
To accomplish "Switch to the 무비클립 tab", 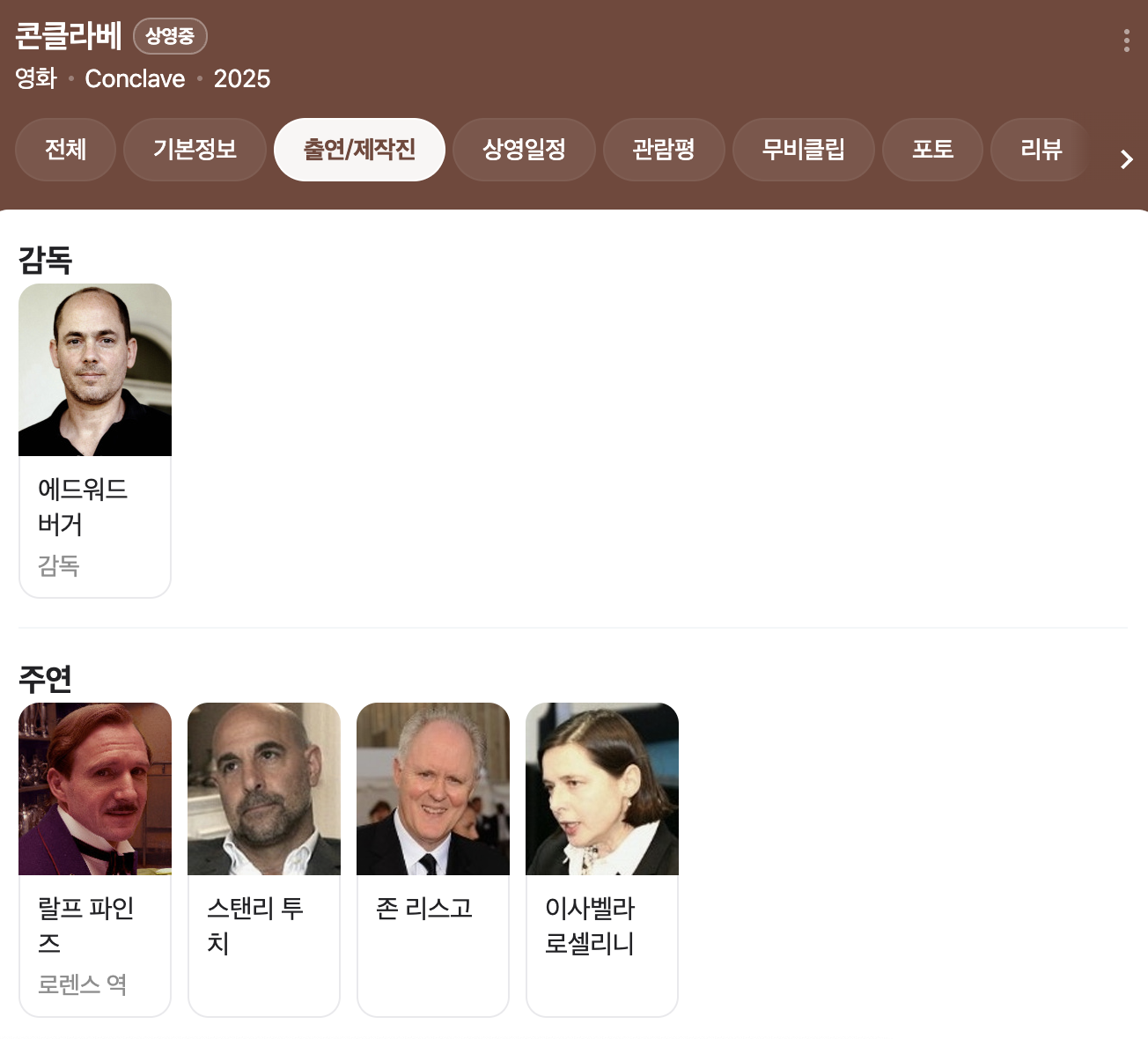I will 804,150.
